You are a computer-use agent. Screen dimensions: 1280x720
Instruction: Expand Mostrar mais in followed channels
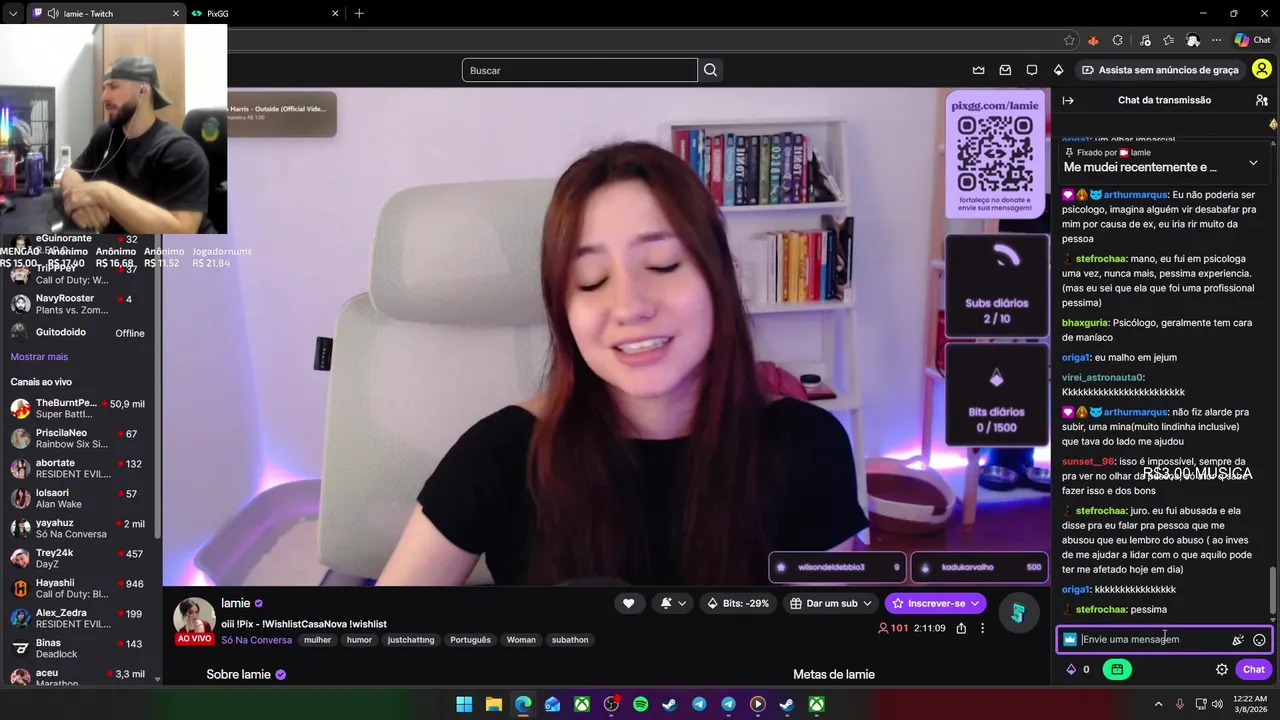click(39, 357)
